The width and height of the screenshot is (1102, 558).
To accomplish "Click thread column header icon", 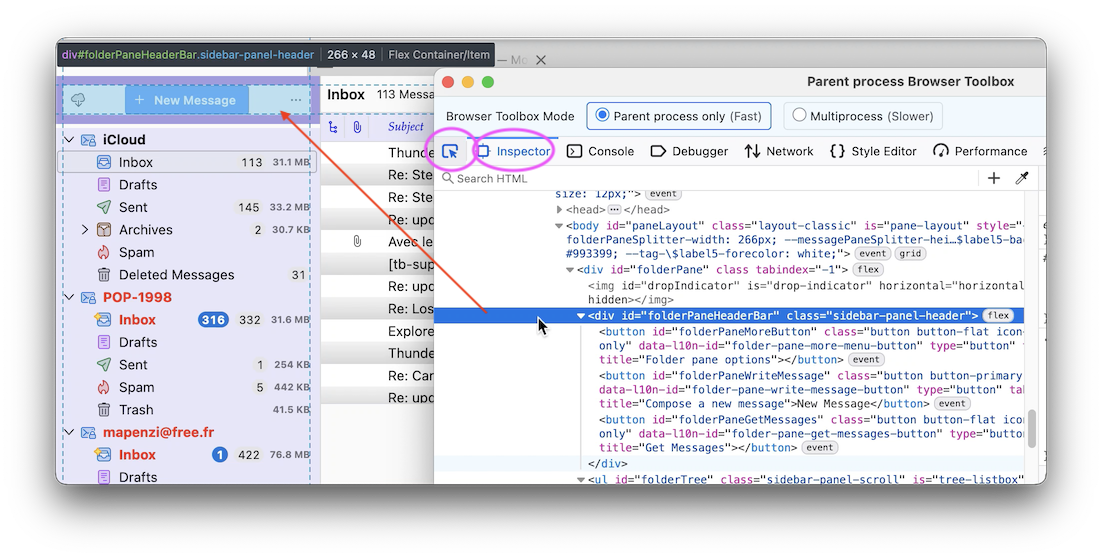I will (332, 127).
